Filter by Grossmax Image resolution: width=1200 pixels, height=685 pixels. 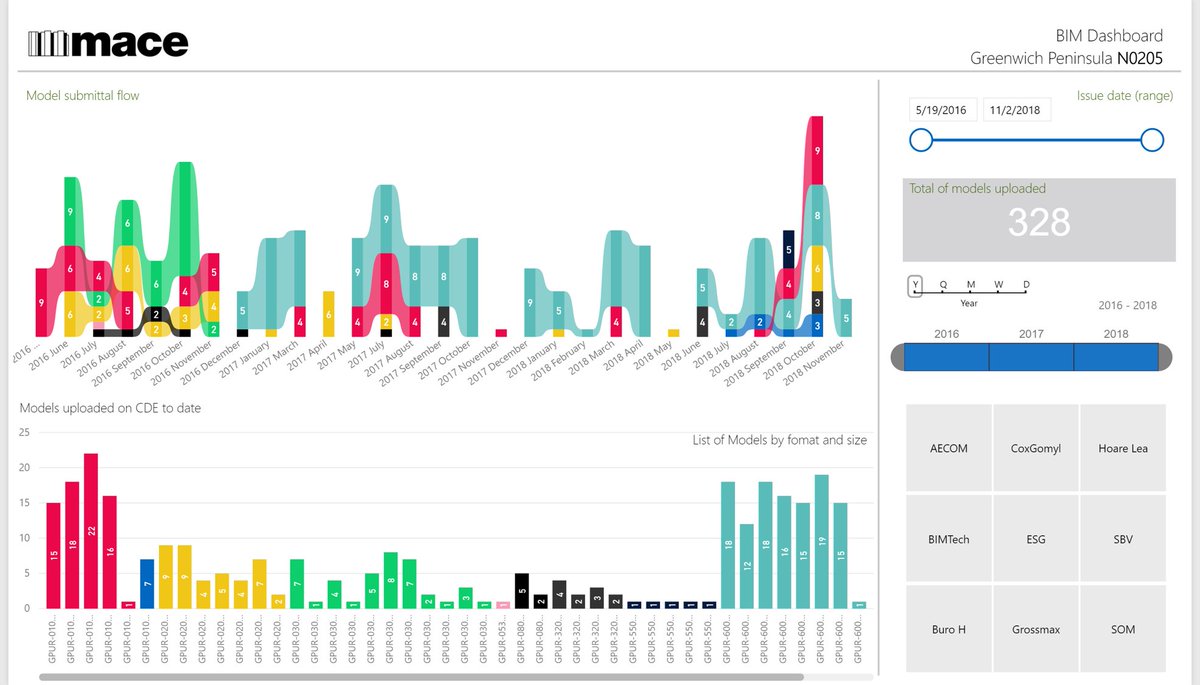(x=1036, y=629)
